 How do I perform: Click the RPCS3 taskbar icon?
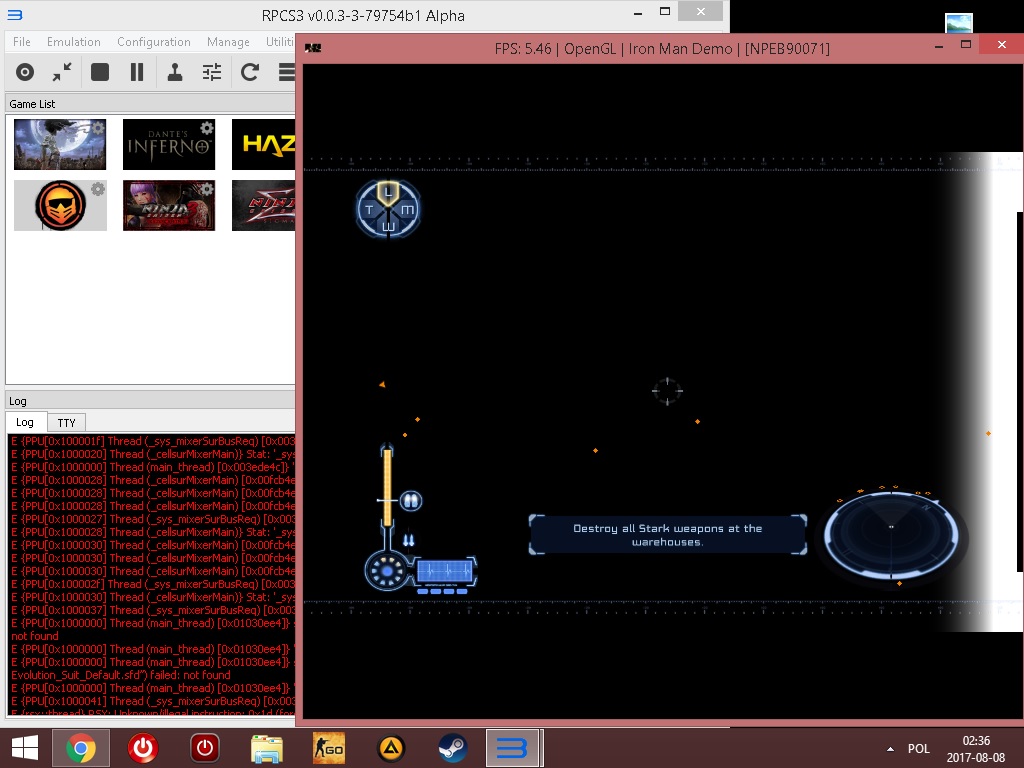(x=513, y=748)
